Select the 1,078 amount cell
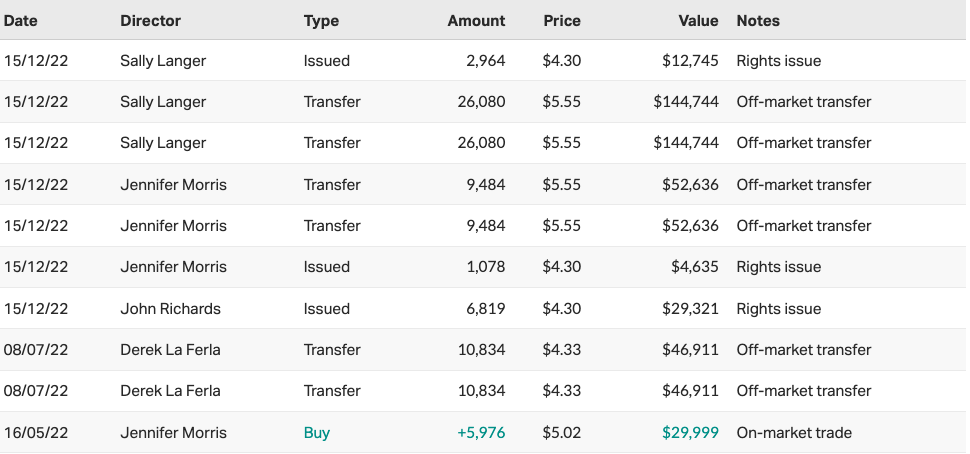The image size is (970, 454). pos(485,267)
